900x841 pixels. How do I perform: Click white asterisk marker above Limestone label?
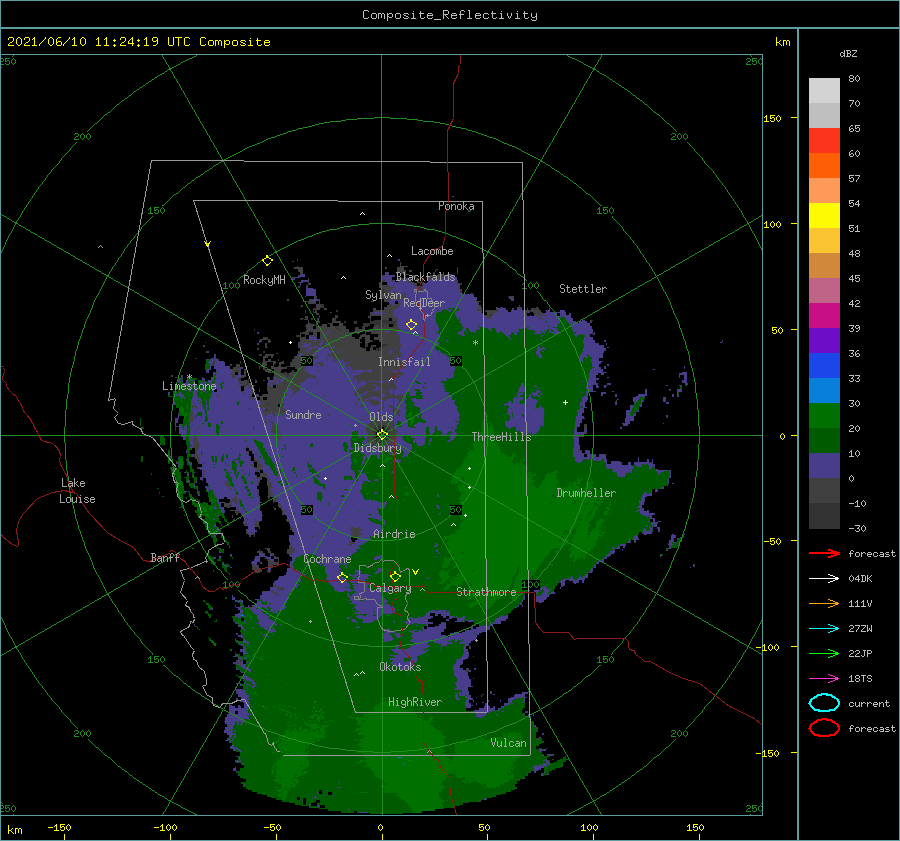(189, 377)
